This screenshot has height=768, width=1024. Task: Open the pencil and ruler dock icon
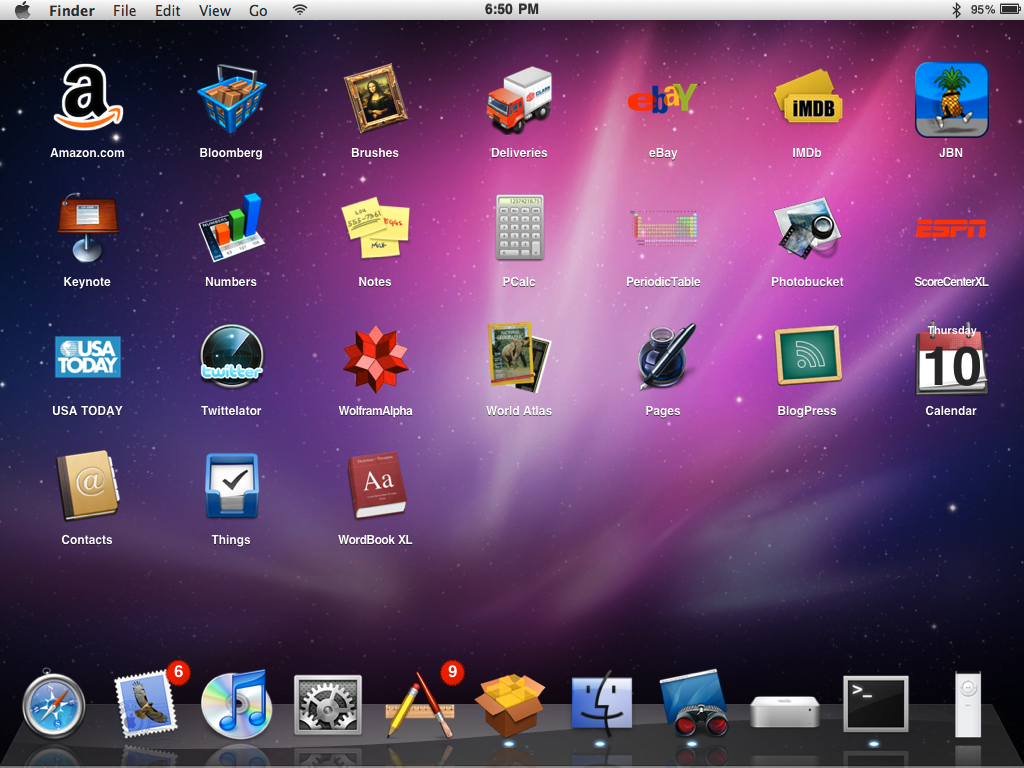[x=420, y=707]
